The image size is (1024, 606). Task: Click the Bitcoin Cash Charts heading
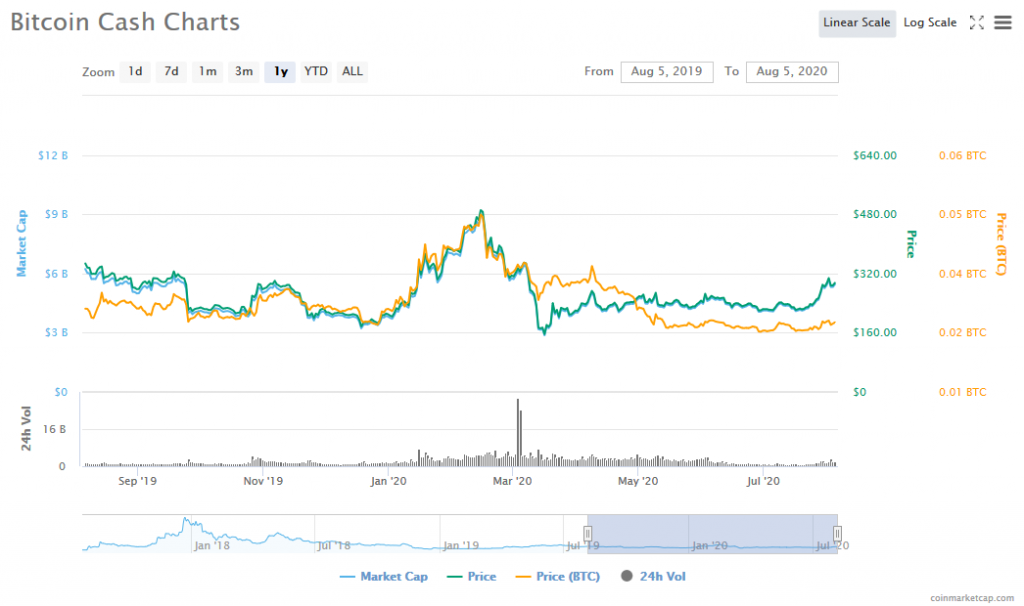tap(125, 22)
